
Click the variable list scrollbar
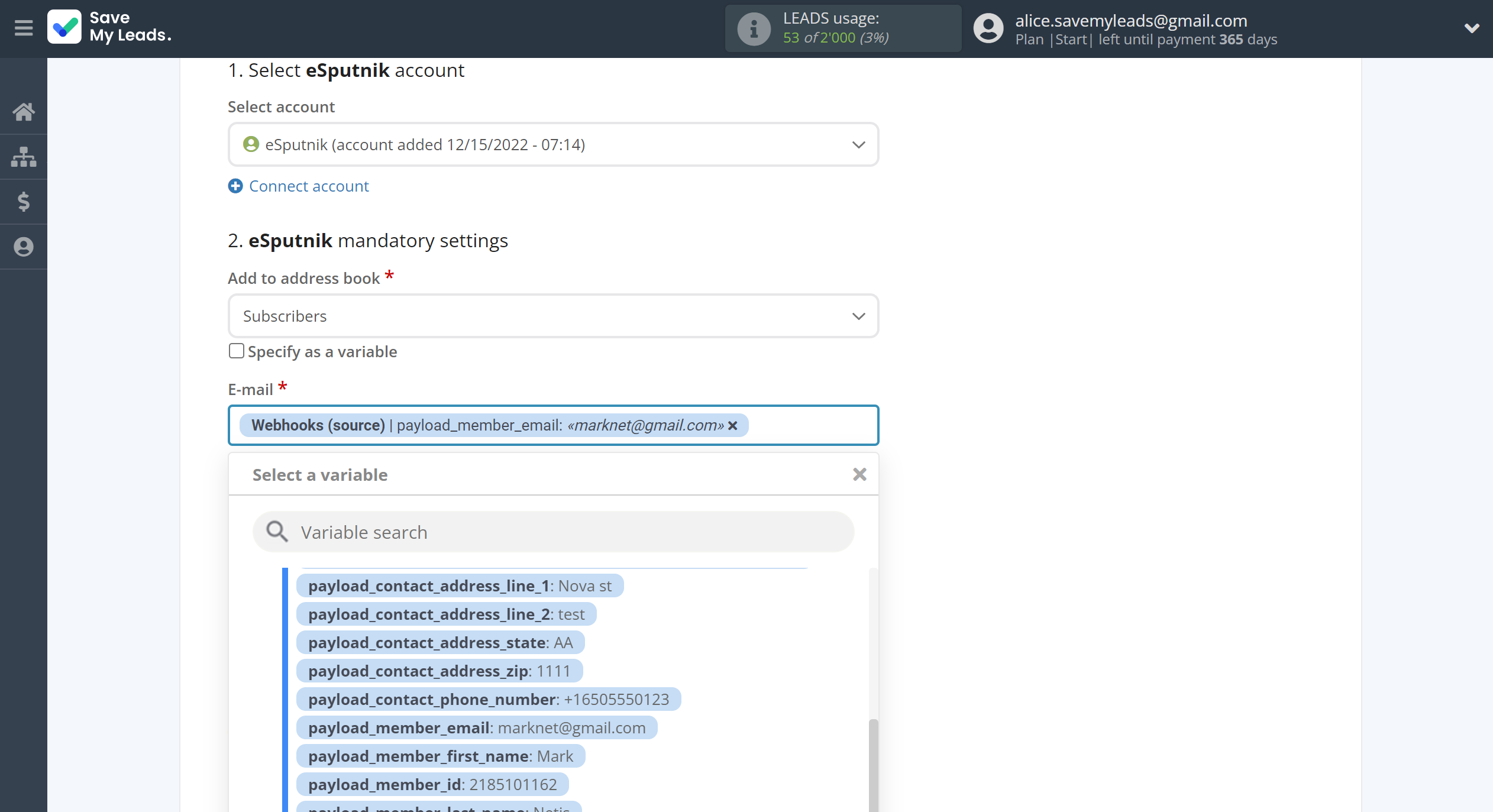(x=873, y=765)
